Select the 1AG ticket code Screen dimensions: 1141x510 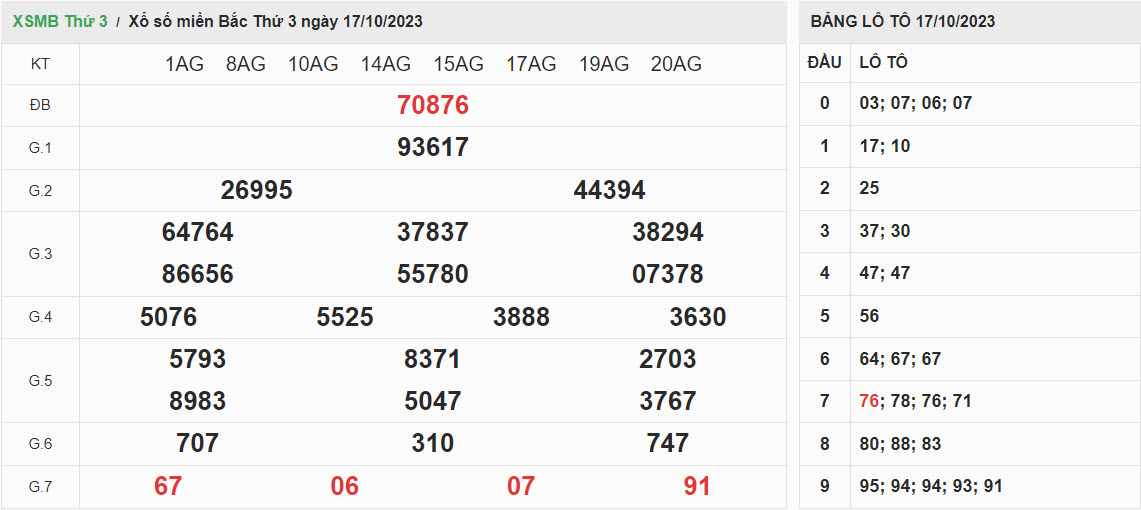(x=184, y=64)
